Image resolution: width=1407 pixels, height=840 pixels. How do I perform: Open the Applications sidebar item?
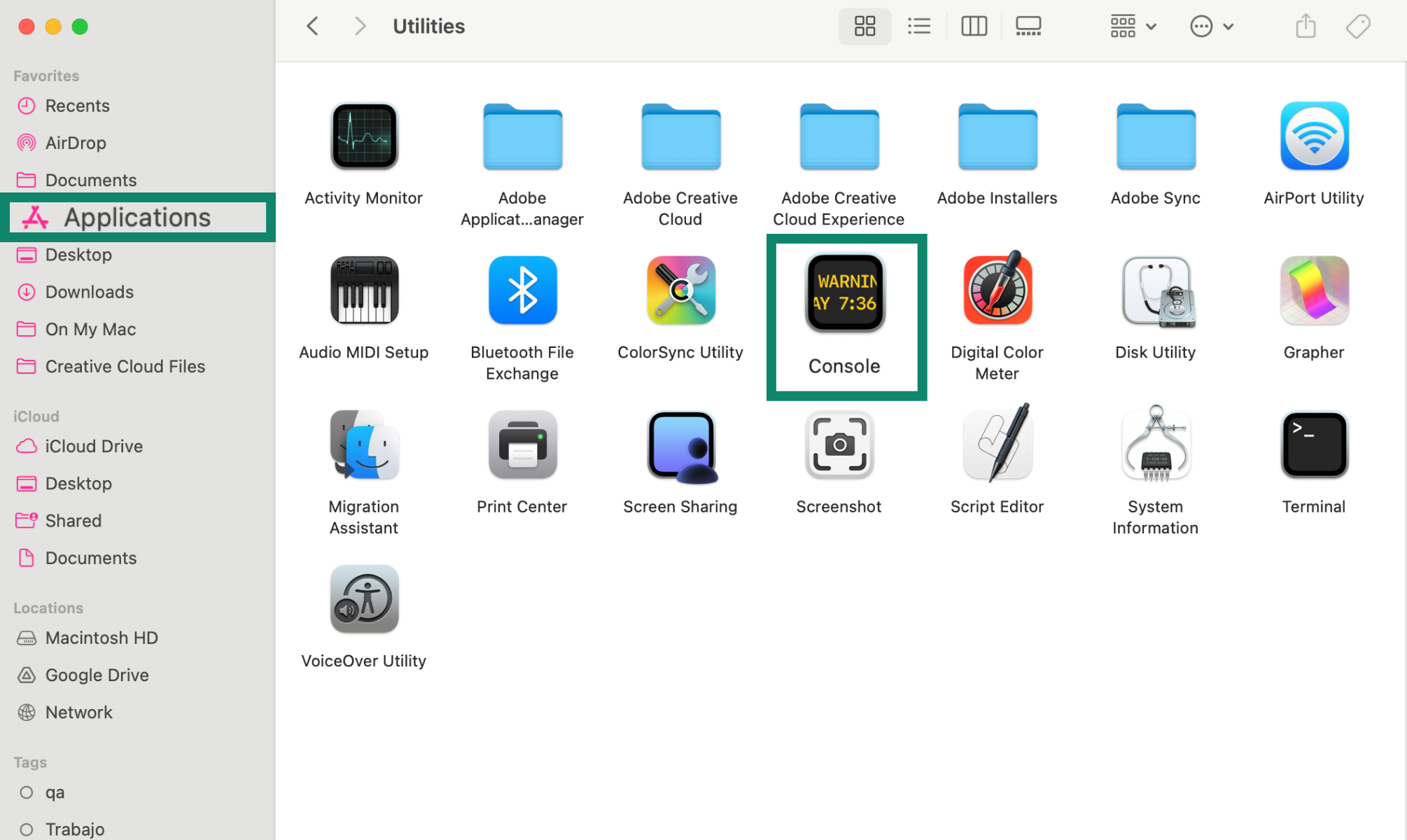[x=136, y=217]
